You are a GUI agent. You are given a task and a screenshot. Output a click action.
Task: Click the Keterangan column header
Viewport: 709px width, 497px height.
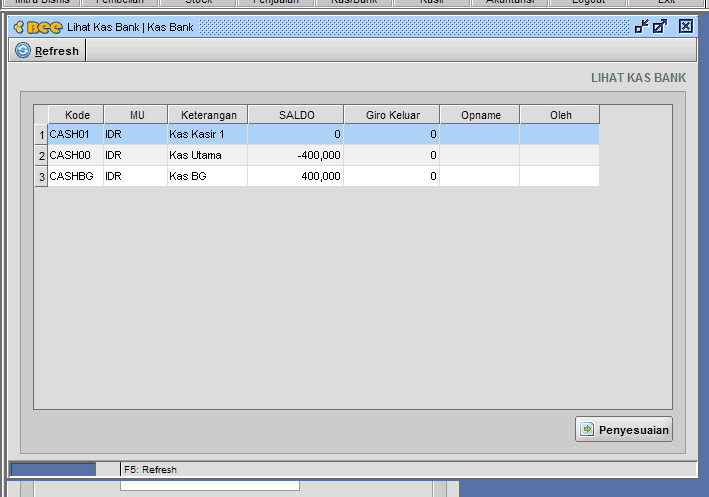pos(208,115)
